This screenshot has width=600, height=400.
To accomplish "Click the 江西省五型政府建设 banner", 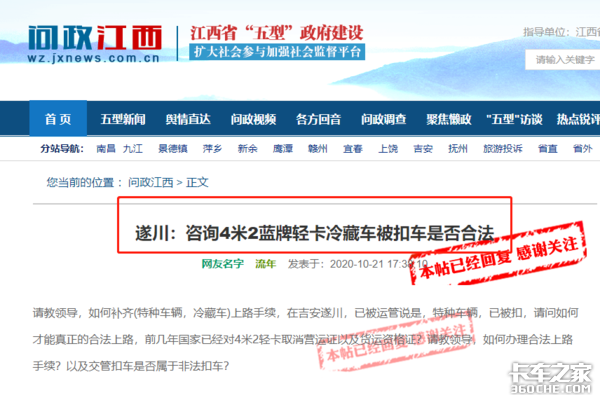I will [x=277, y=42].
